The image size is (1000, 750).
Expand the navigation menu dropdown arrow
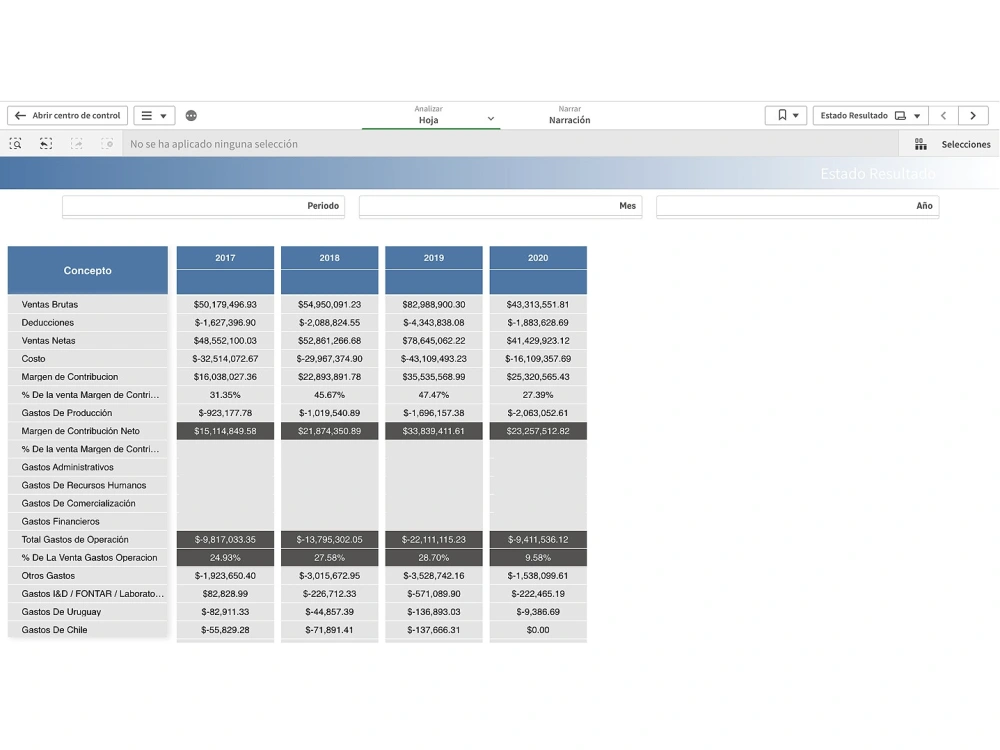(162, 115)
